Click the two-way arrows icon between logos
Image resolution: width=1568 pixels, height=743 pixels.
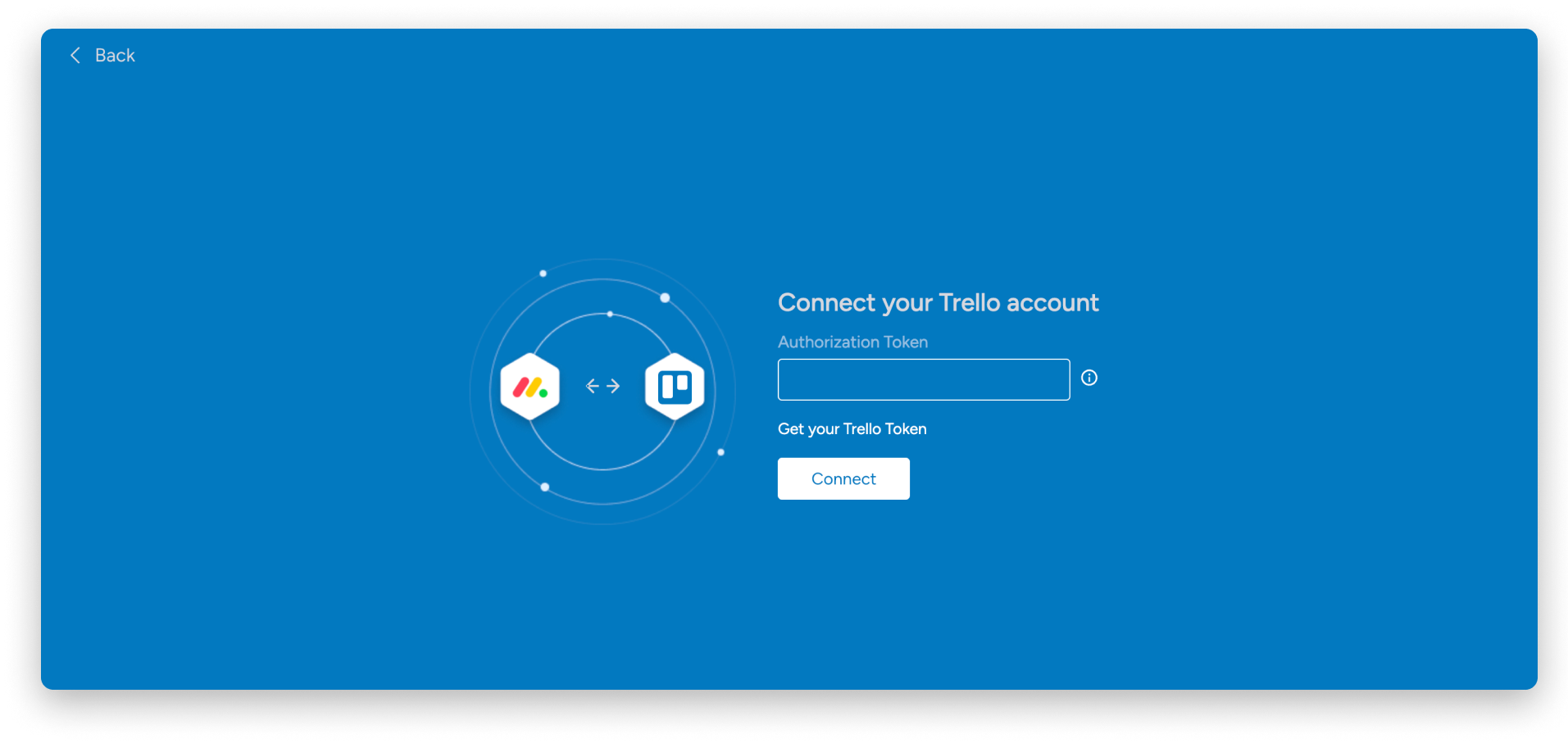[602, 386]
